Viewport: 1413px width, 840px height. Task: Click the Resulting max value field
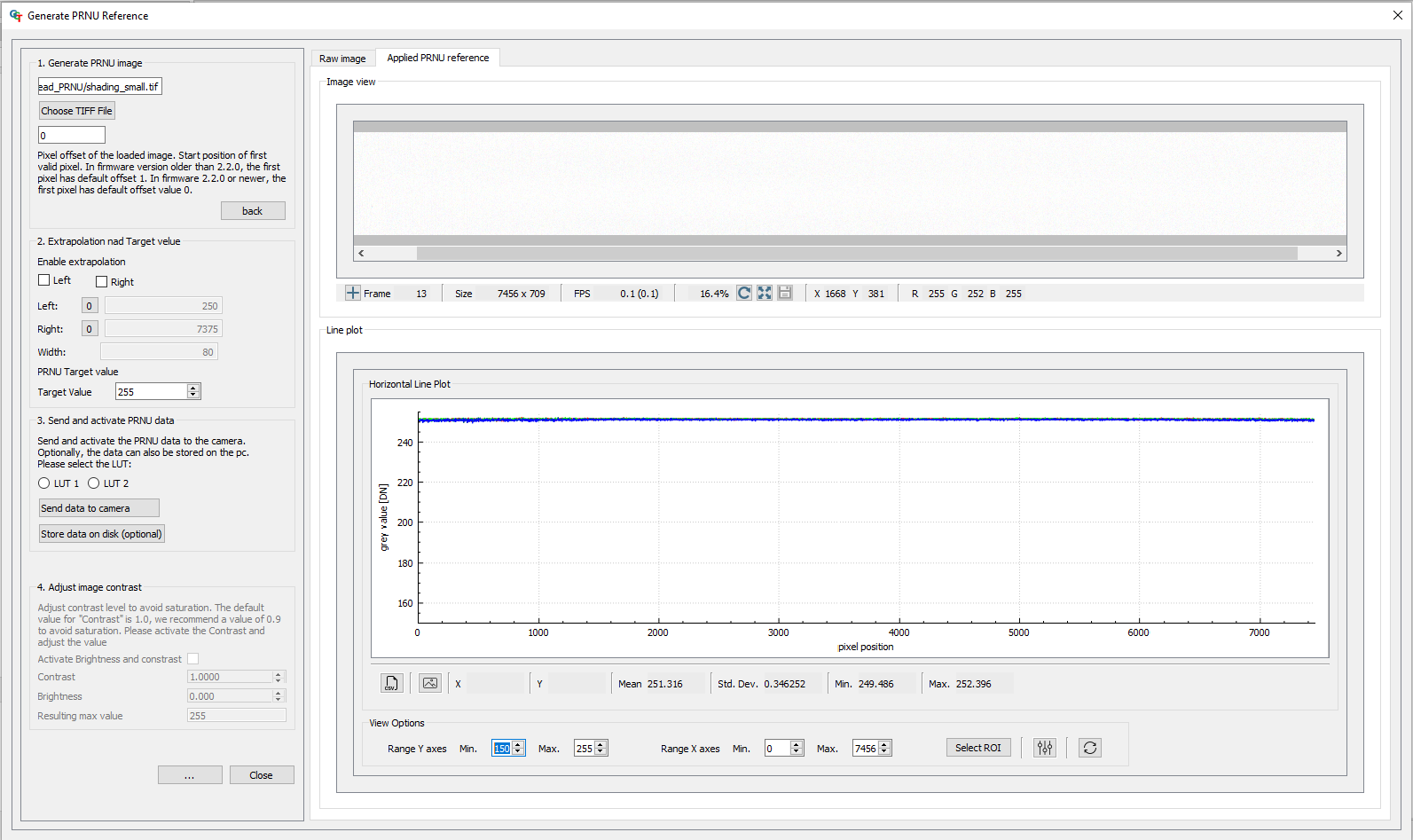tap(236, 716)
